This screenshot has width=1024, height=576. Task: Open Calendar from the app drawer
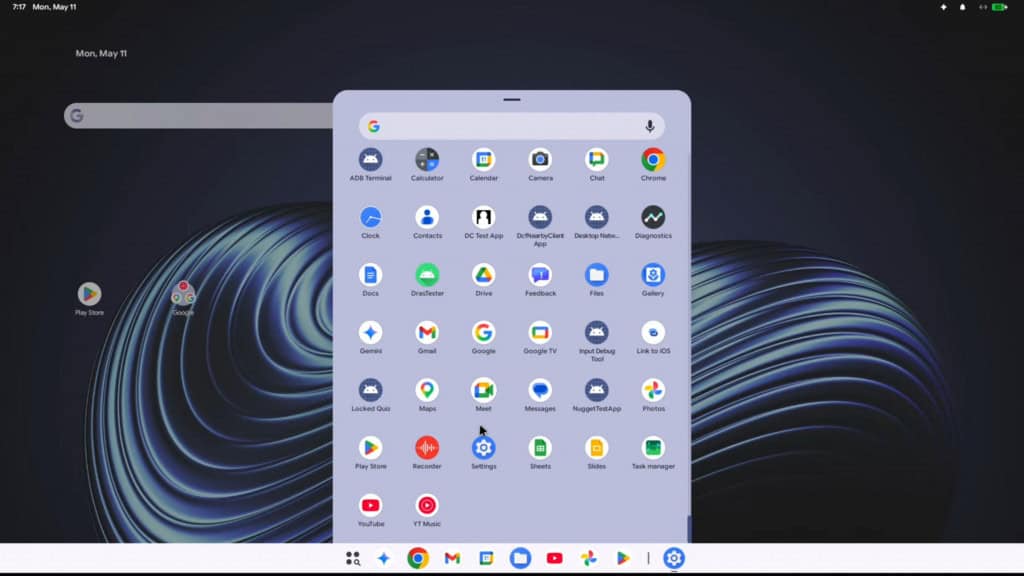[x=483, y=159]
